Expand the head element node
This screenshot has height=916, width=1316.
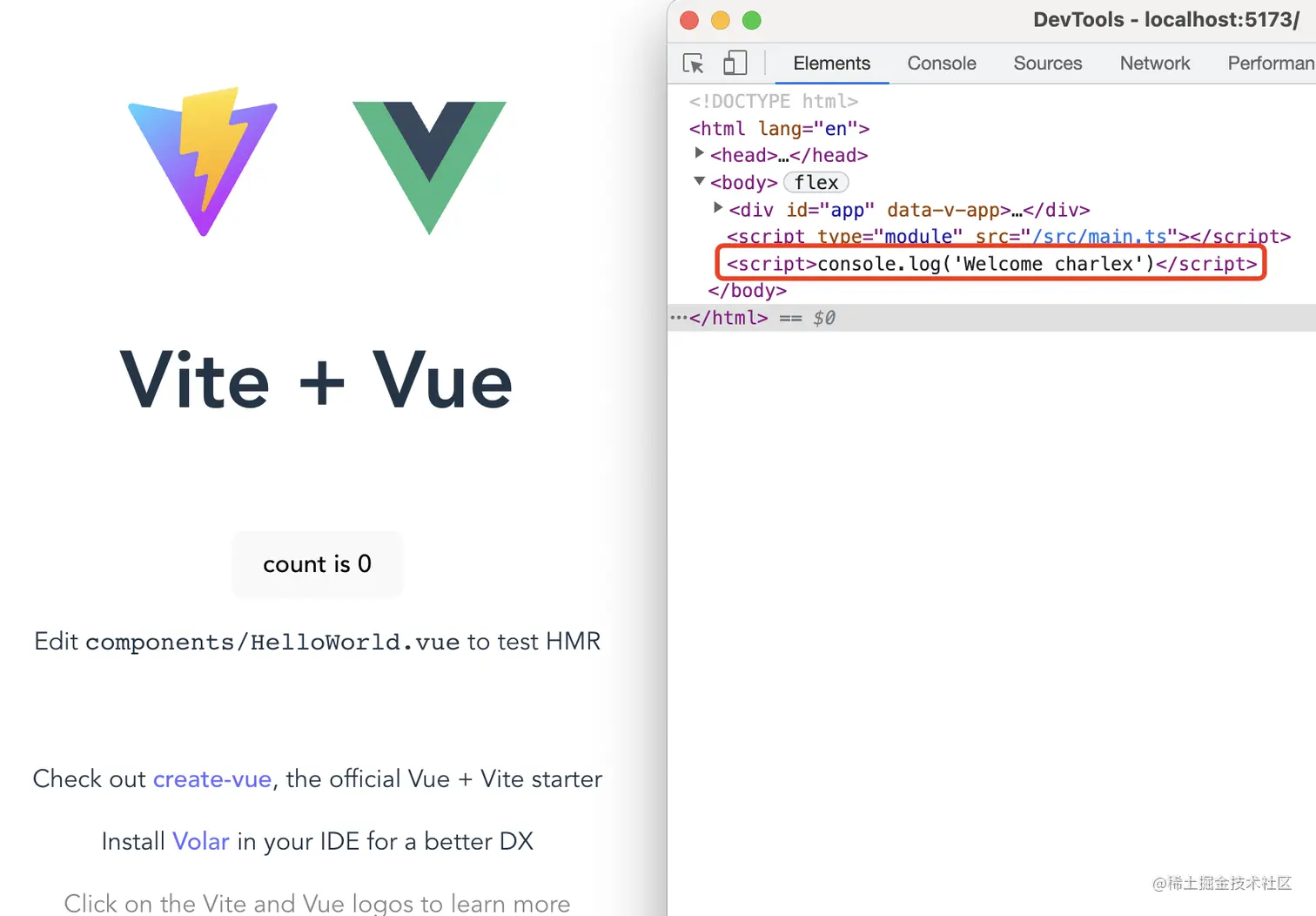click(x=699, y=153)
